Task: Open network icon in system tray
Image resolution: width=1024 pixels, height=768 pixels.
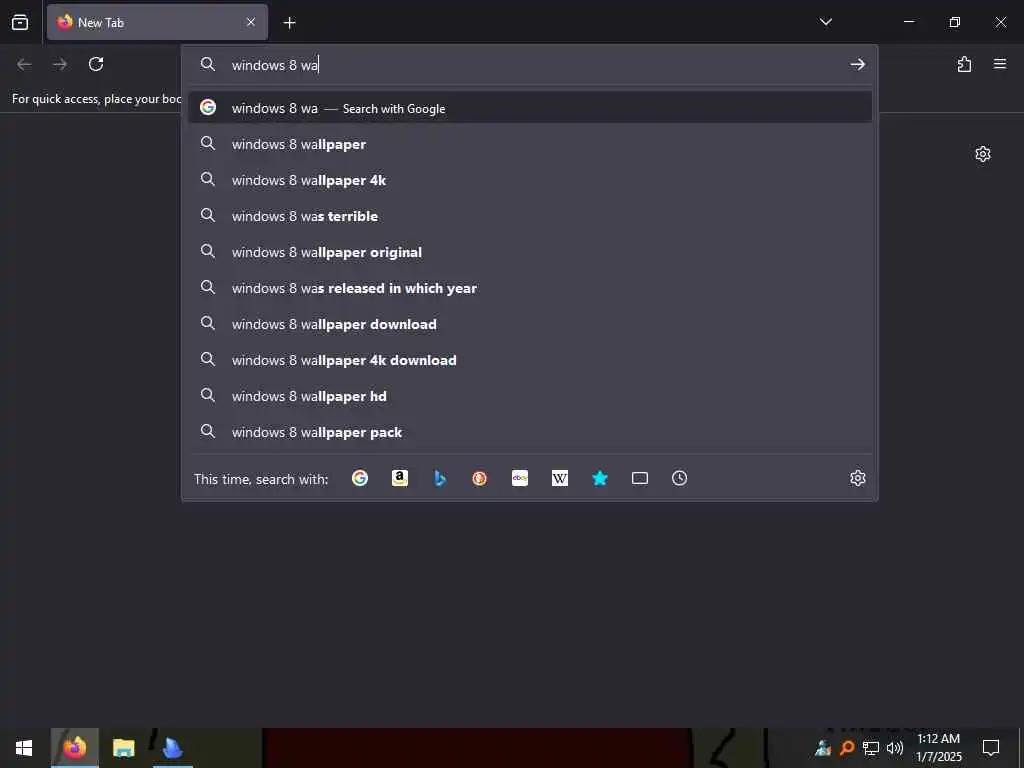Action: coord(871,748)
